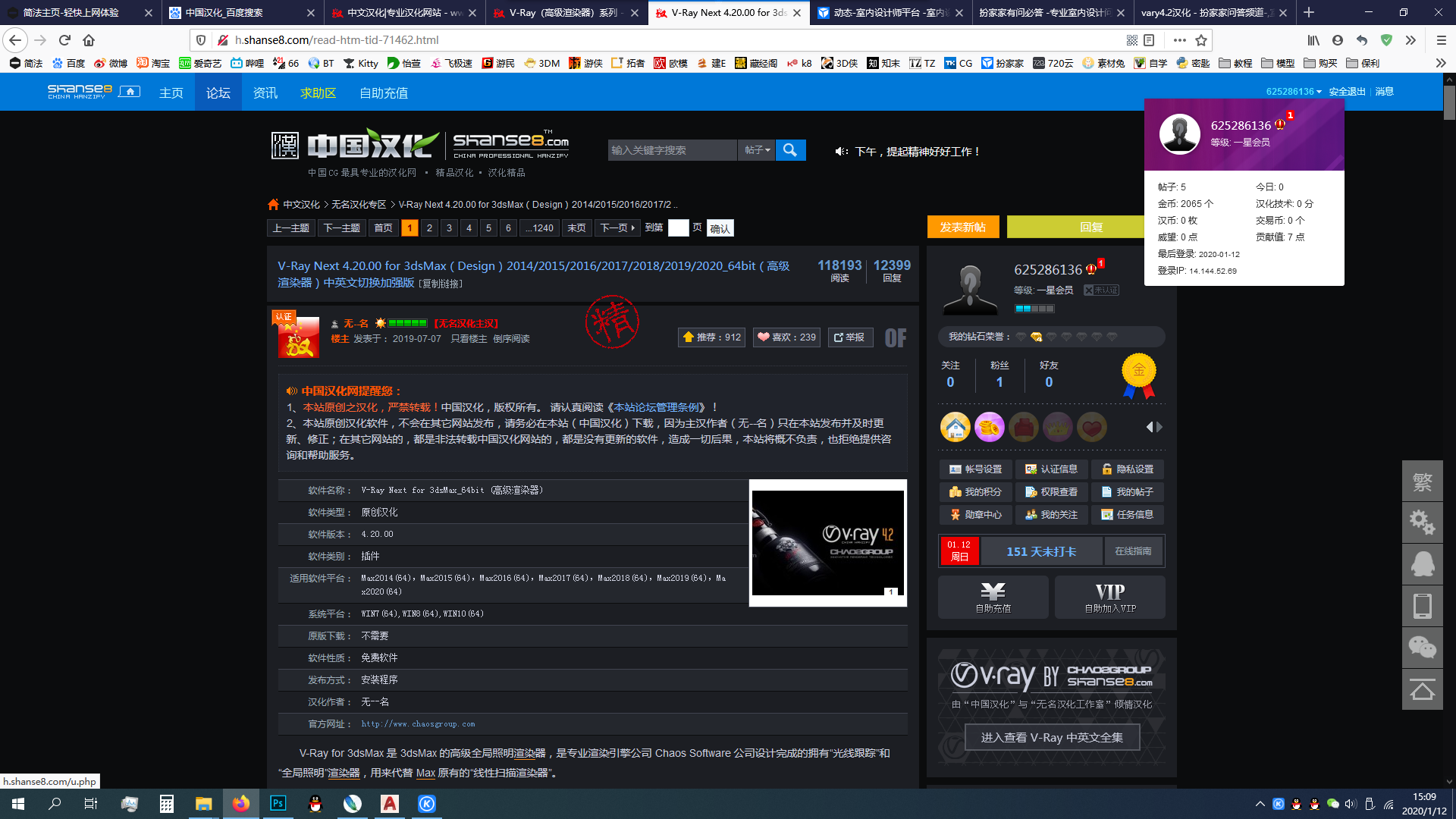Click the Firefox address bar URL
Viewport: 1456px width, 819px height.
(x=337, y=40)
